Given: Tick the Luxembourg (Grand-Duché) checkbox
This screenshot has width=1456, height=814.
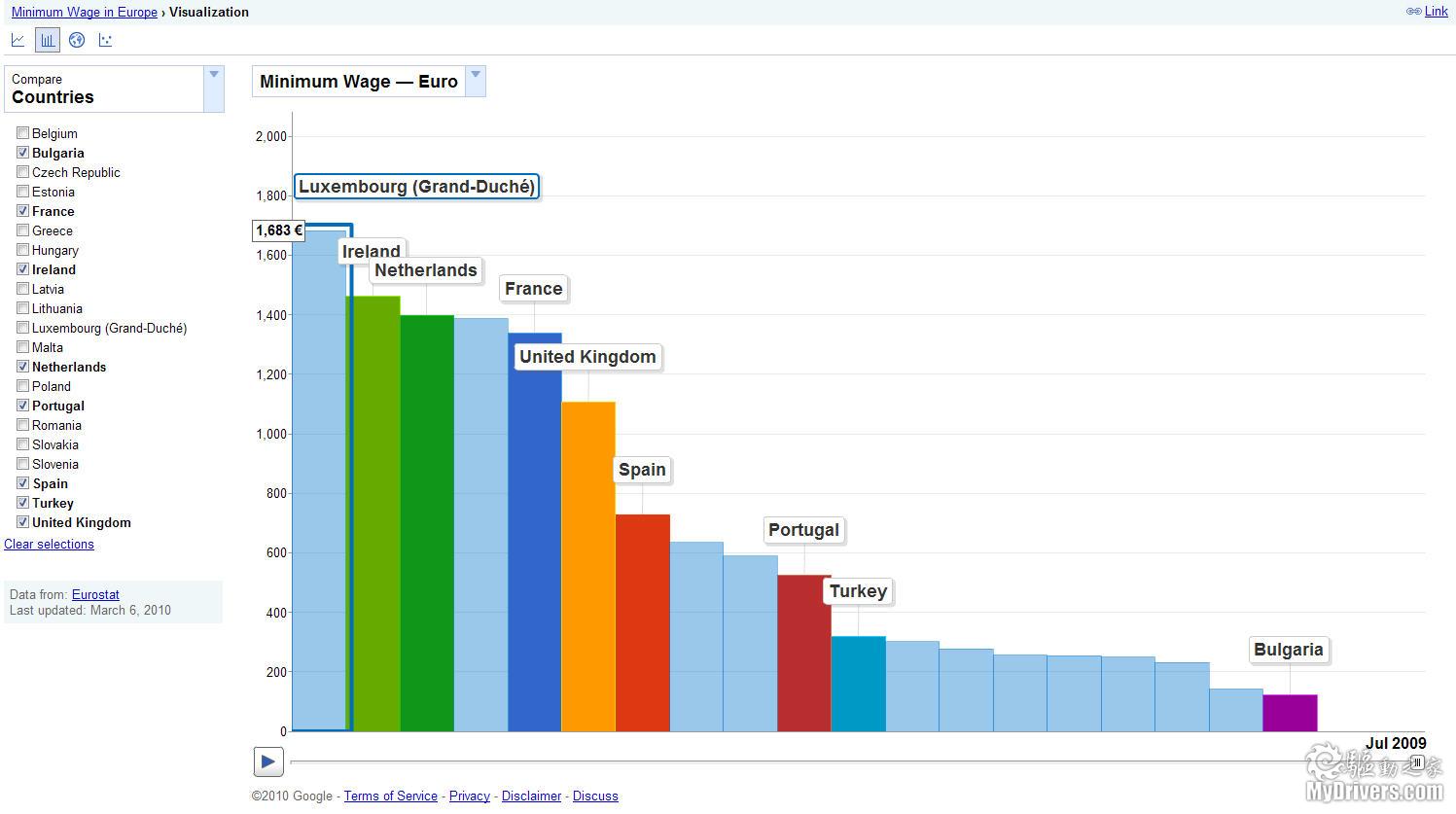Looking at the screenshot, I should click(x=22, y=328).
